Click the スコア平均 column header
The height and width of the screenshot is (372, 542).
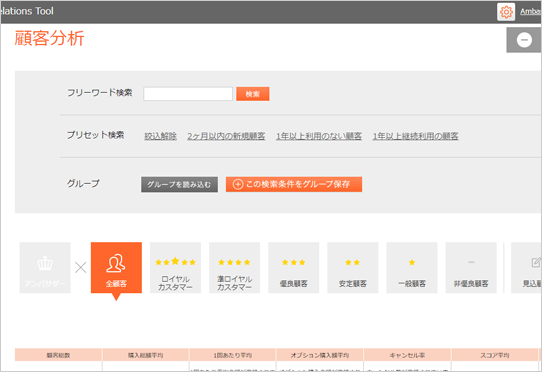click(495, 355)
